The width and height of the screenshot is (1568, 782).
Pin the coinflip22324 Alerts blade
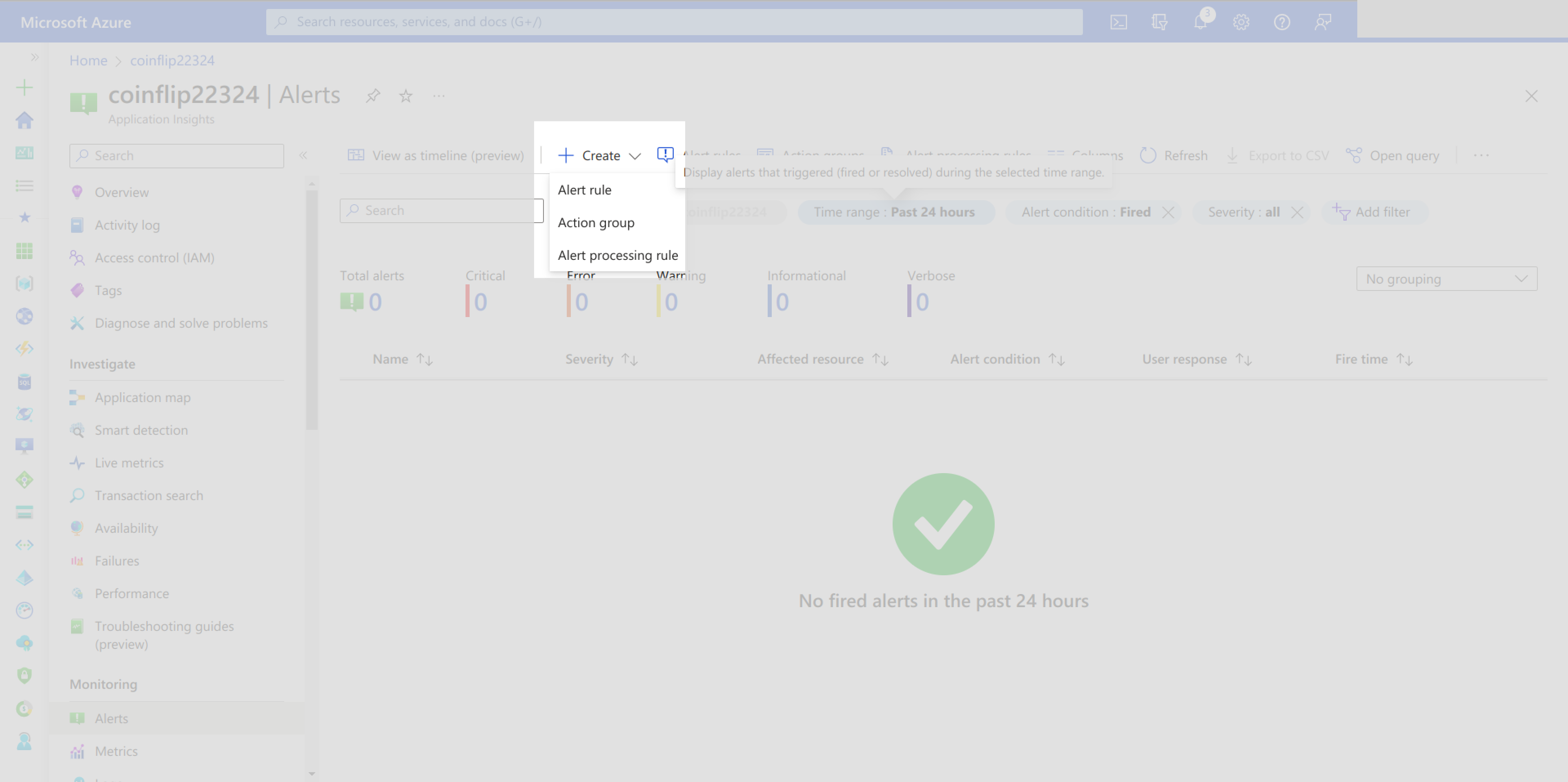pos(372,96)
